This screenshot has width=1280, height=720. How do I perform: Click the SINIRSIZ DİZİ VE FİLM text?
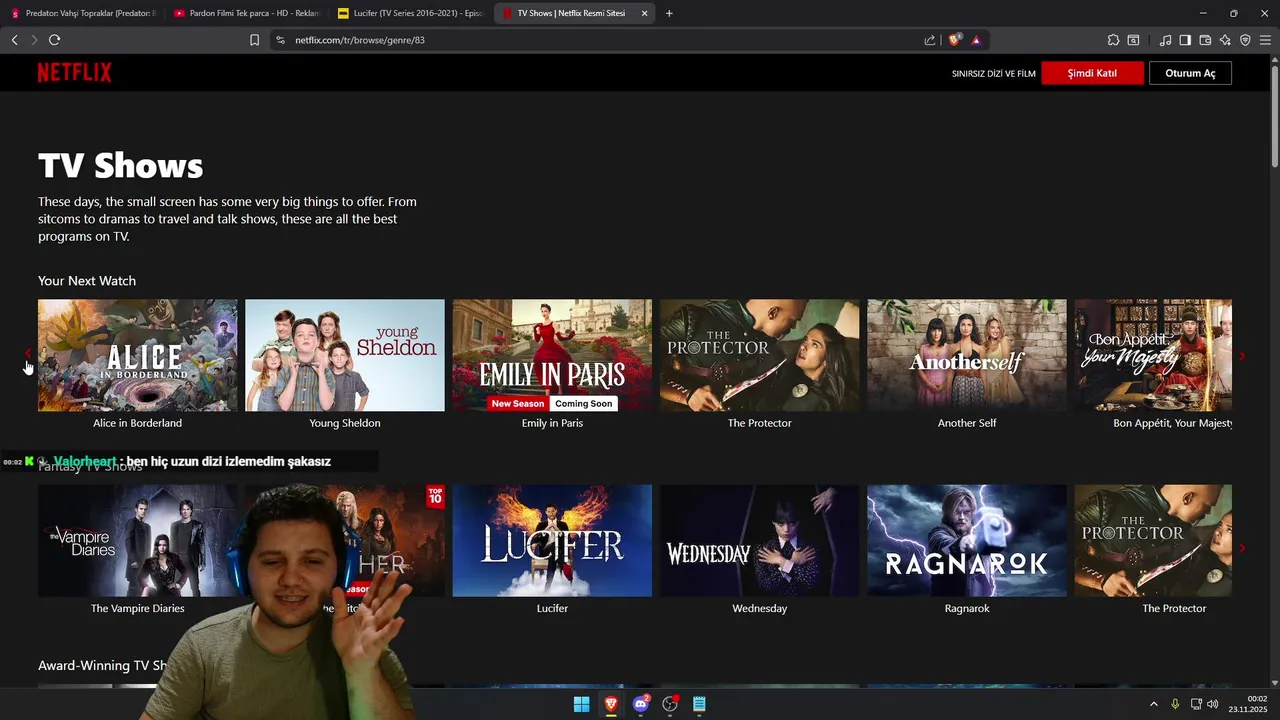point(994,74)
